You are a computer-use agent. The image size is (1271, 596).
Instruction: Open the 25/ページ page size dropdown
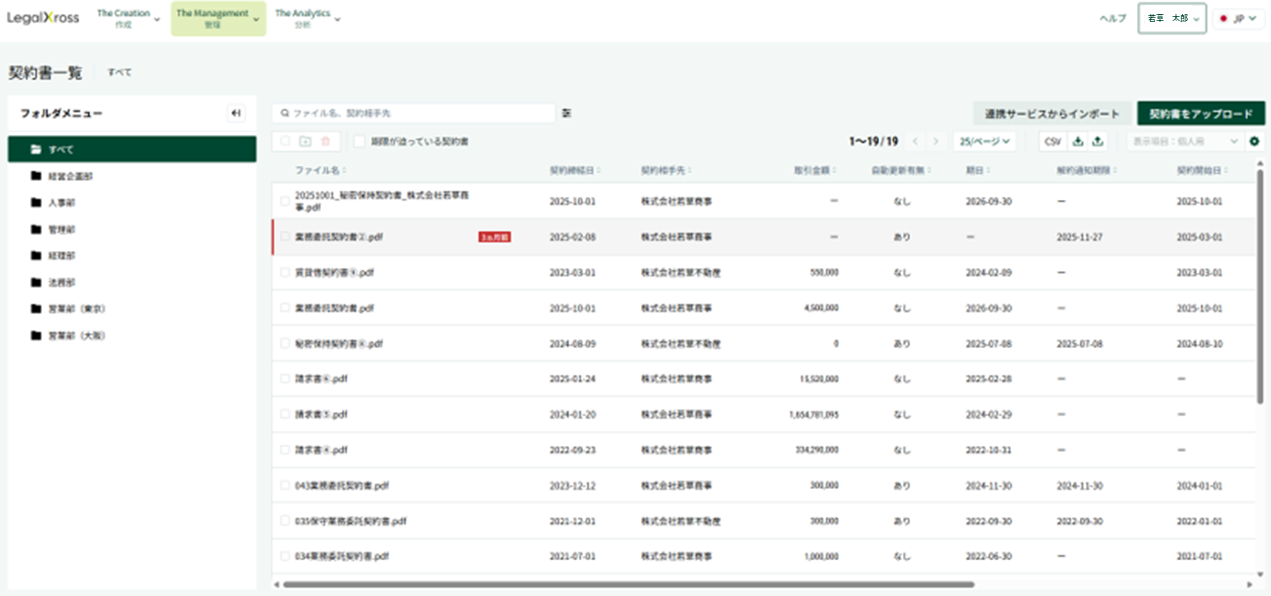click(x=984, y=142)
